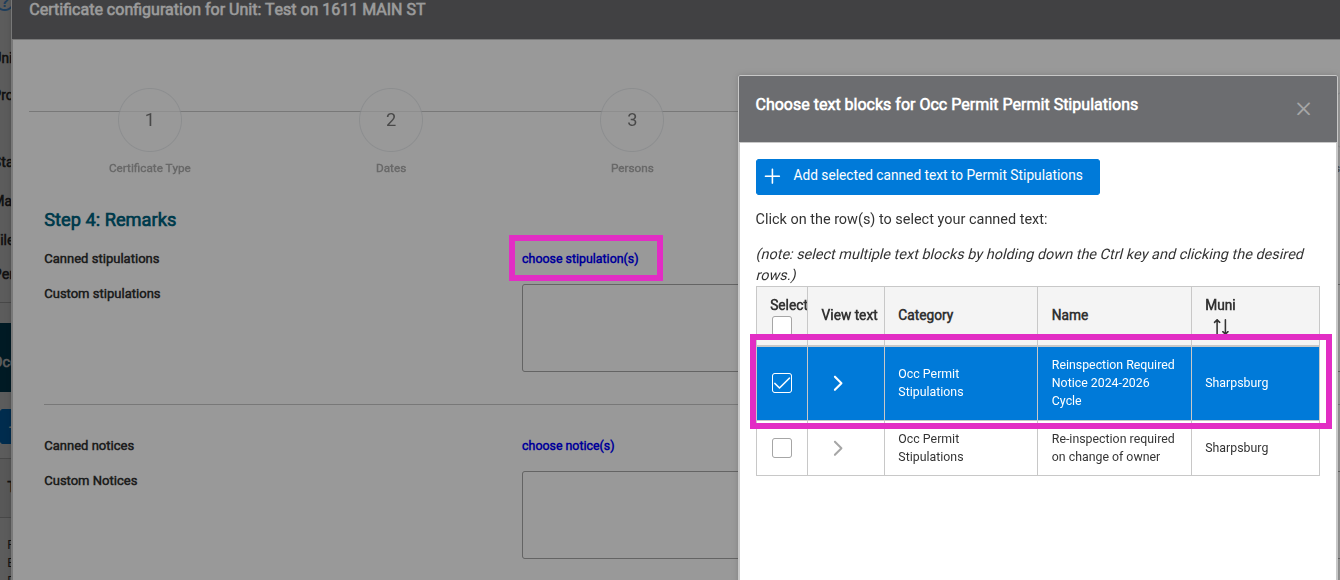Focus the Custom Notices text area
The image size is (1340, 580).
click(630, 515)
